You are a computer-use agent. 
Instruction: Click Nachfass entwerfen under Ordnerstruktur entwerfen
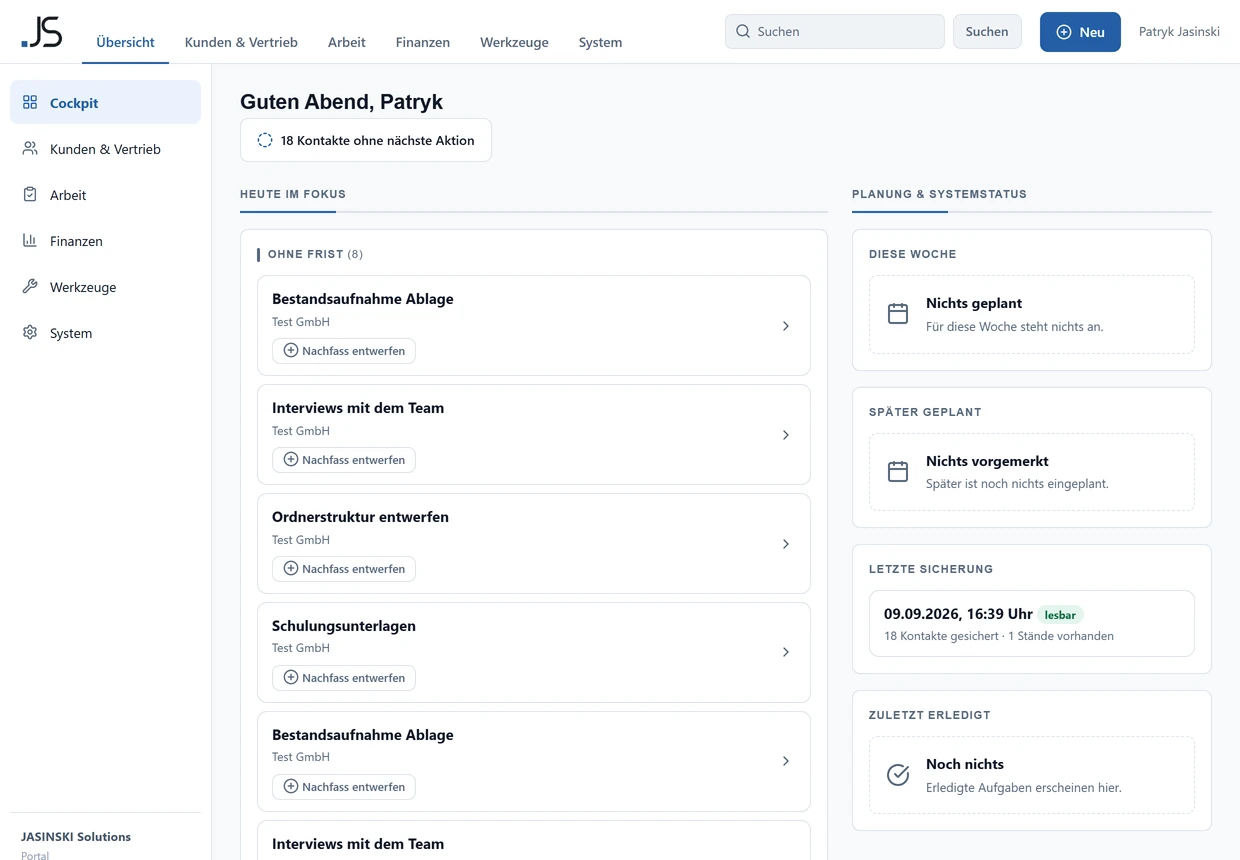tap(344, 569)
